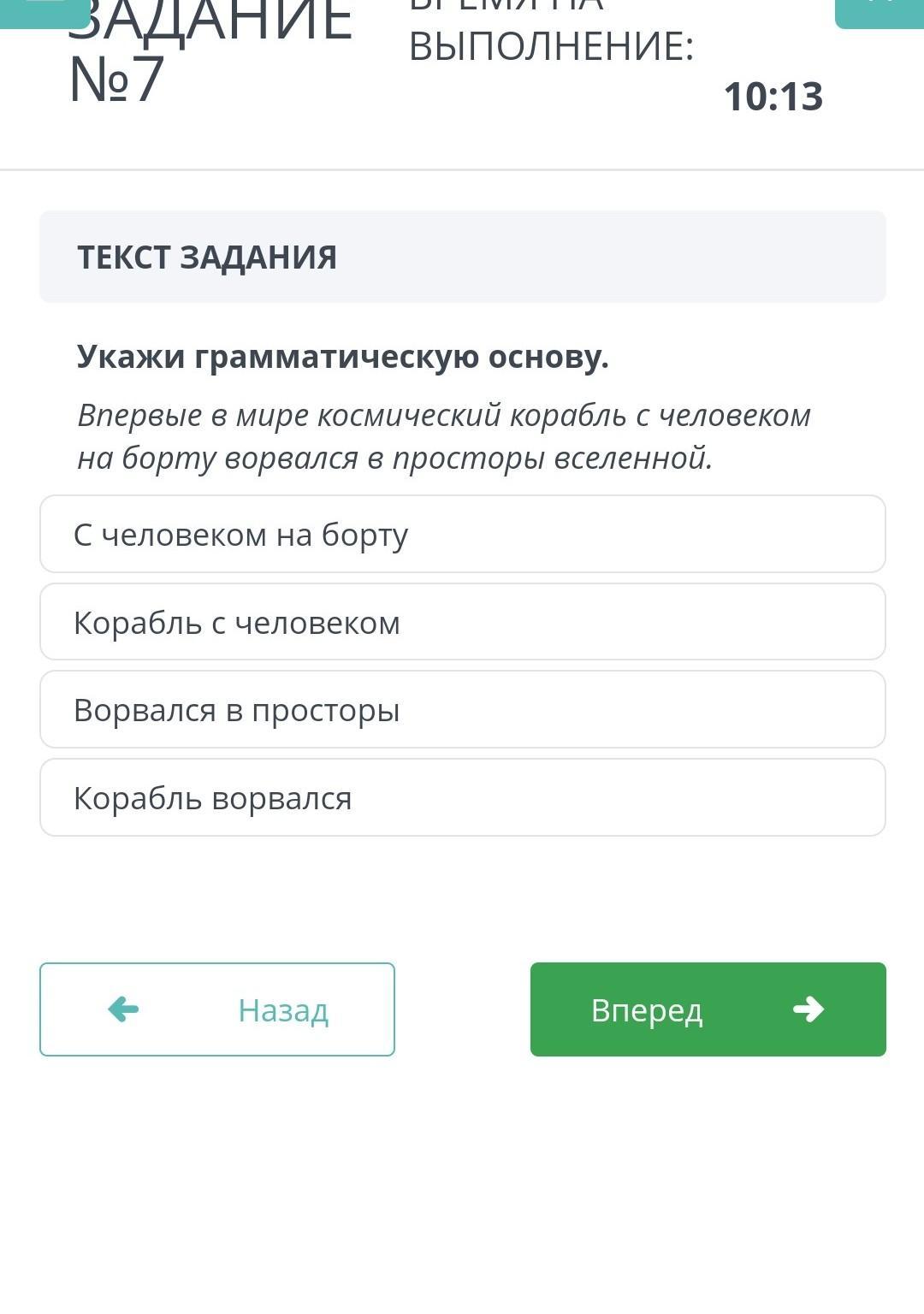This screenshot has width=924, height=1314.
Task: Tap the 'ВЫПОЛНЕНИЕ:' time label
Action: click(551, 46)
